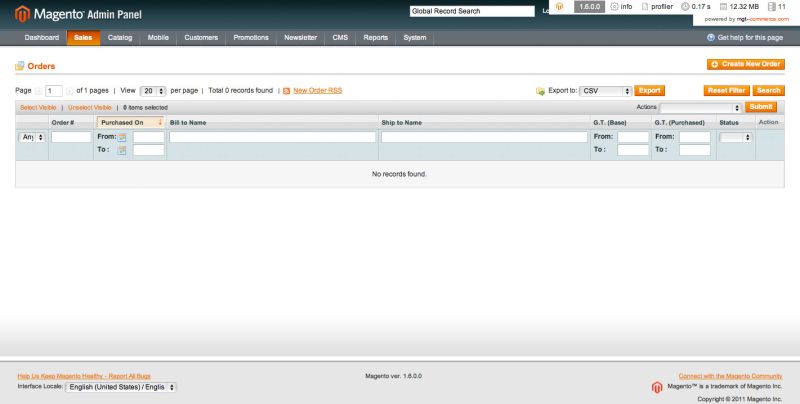Image resolution: width=800 pixels, height=404 pixels.
Task: Click the export file icon
Action: [540, 91]
